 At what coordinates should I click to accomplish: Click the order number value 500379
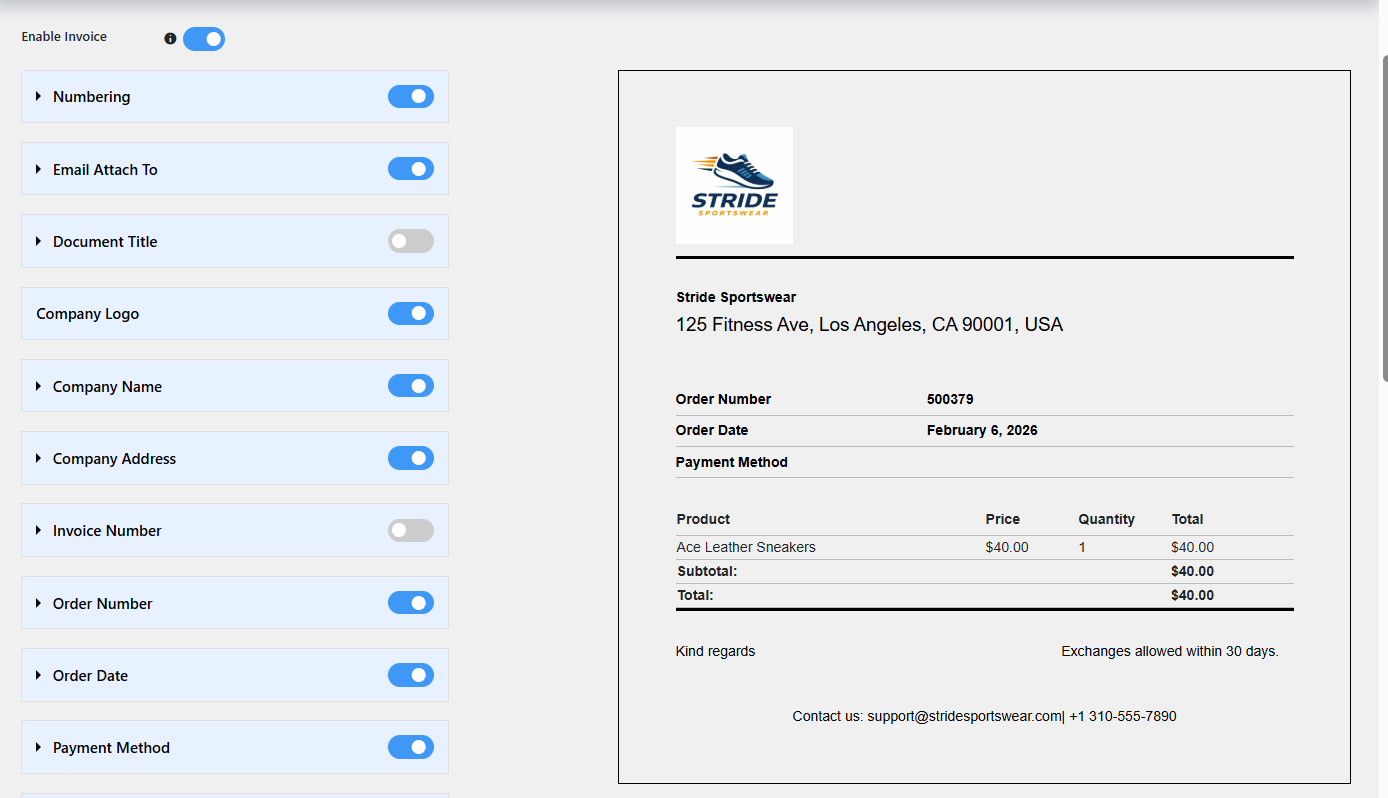[x=950, y=399]
